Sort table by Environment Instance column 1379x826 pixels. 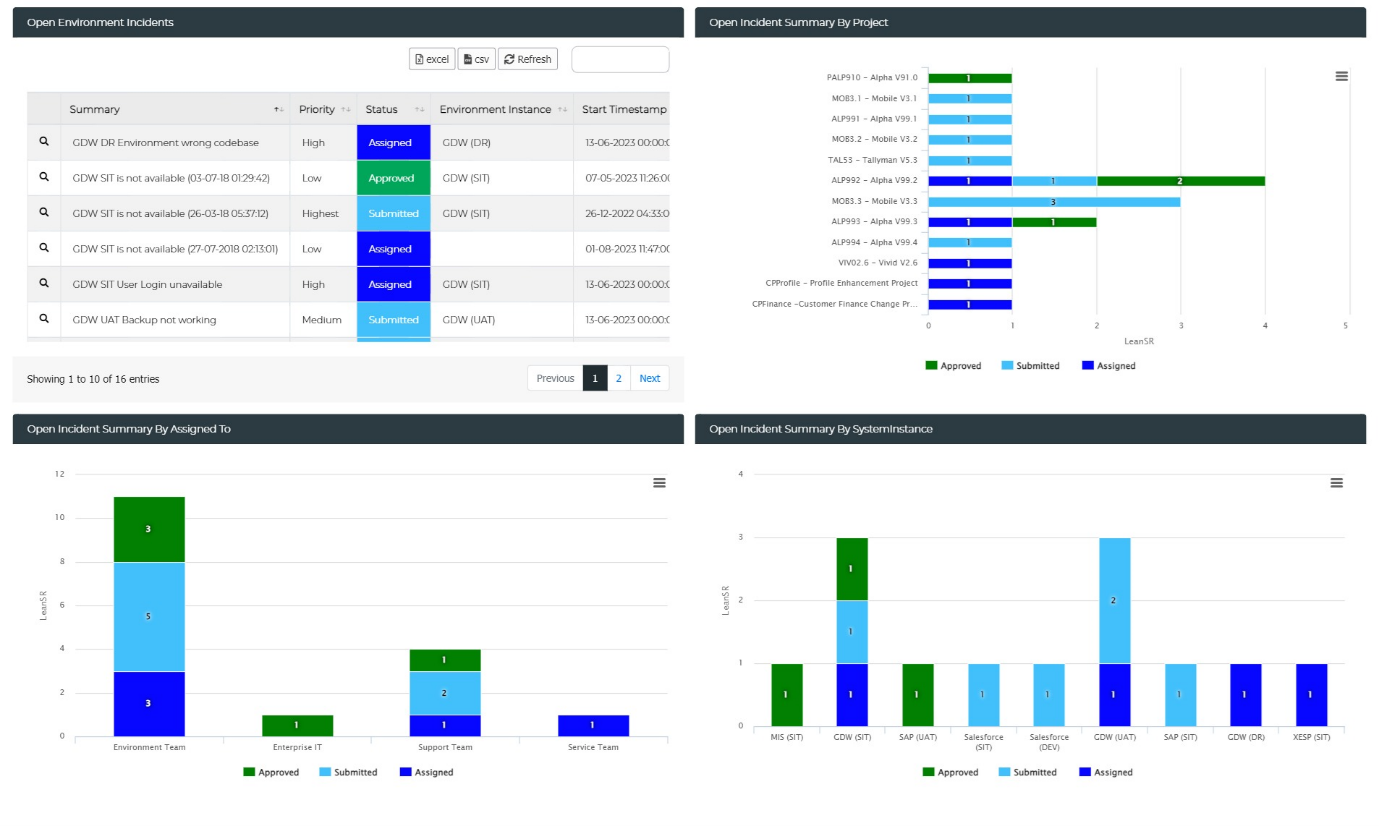[x=502, y=109]
